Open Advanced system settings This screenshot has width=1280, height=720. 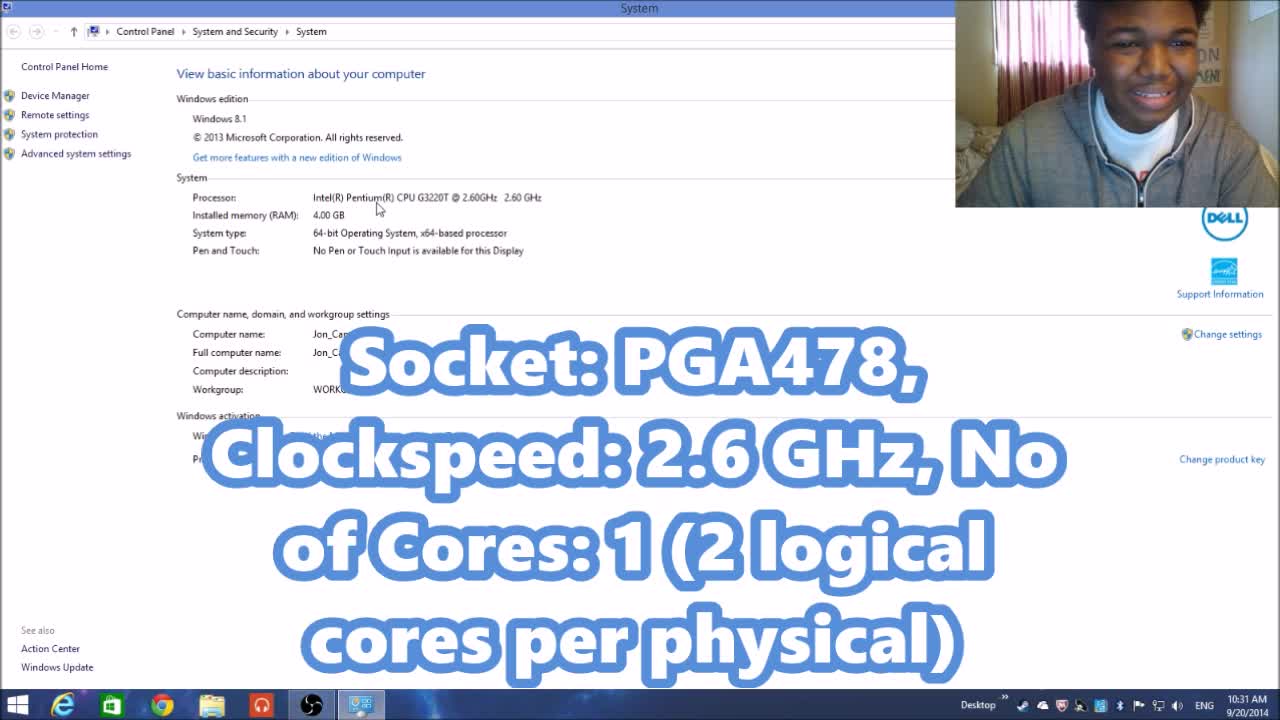pyautogui.click(x=76, y=154)
